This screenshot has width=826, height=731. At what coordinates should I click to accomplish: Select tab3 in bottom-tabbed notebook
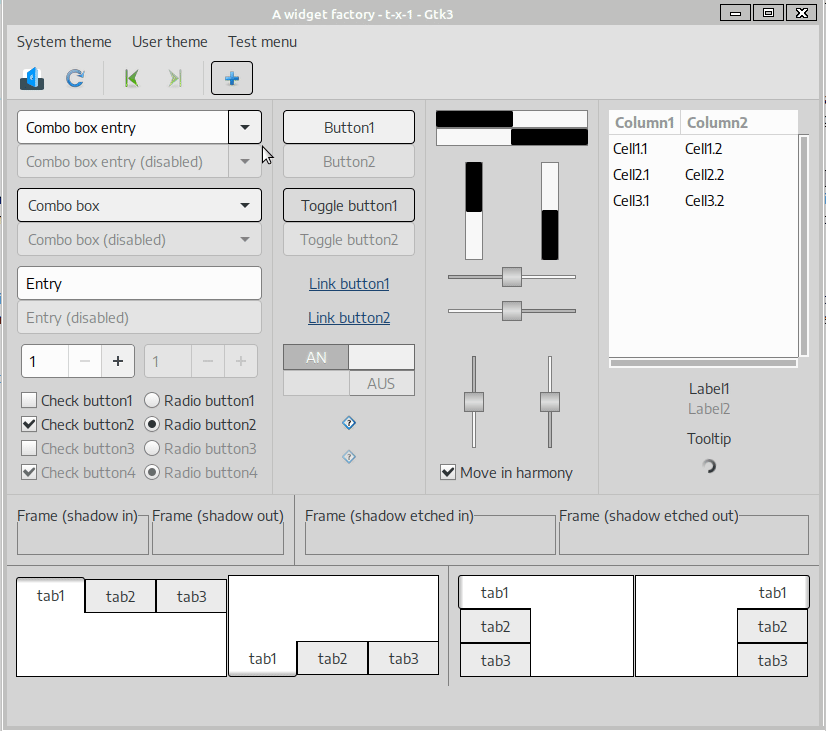click(x=404, y=658)
